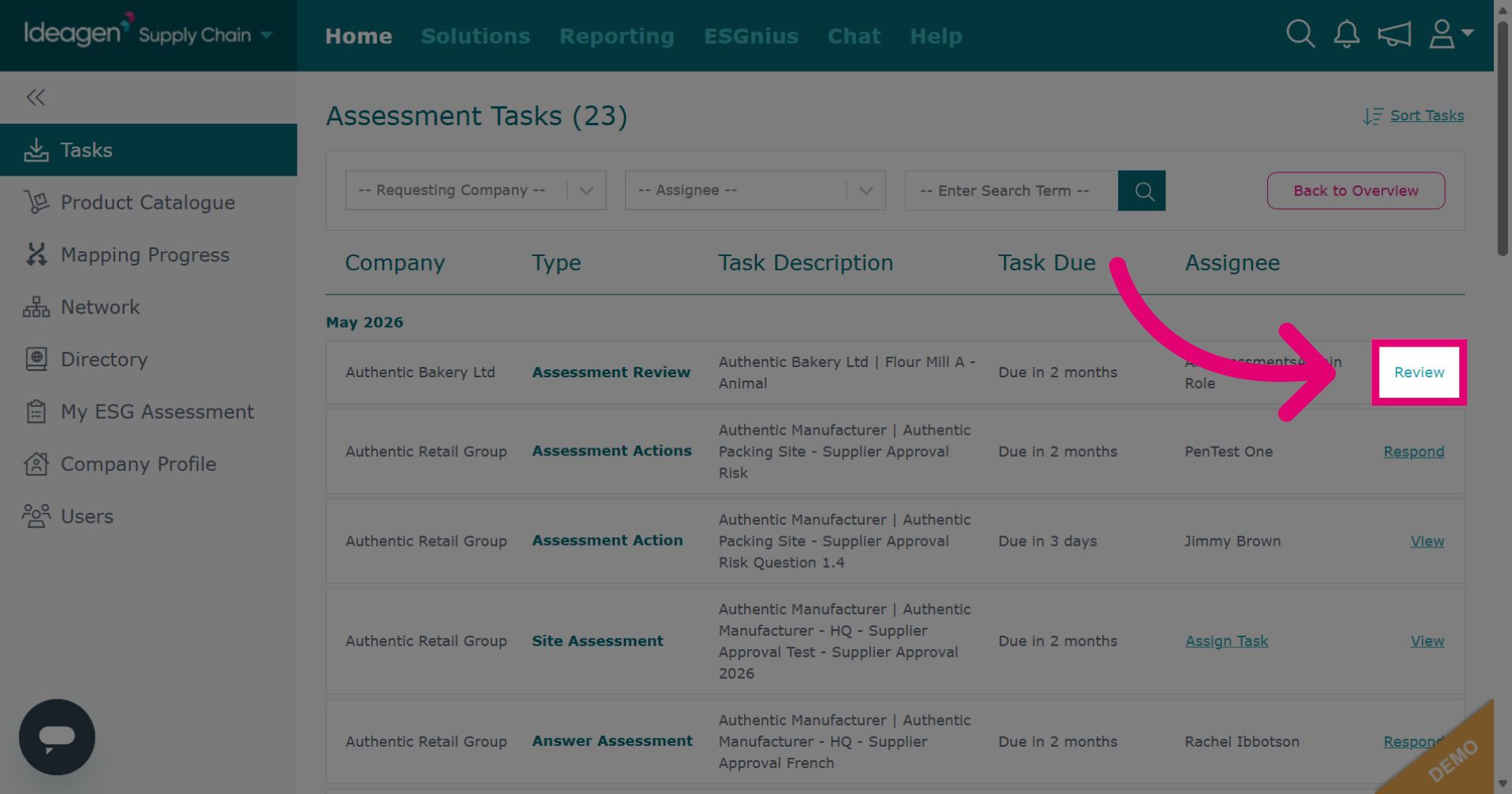Viewport: 1512px width, 794px height.
Task: Click the search button beside search term field
Action: 1142,191
